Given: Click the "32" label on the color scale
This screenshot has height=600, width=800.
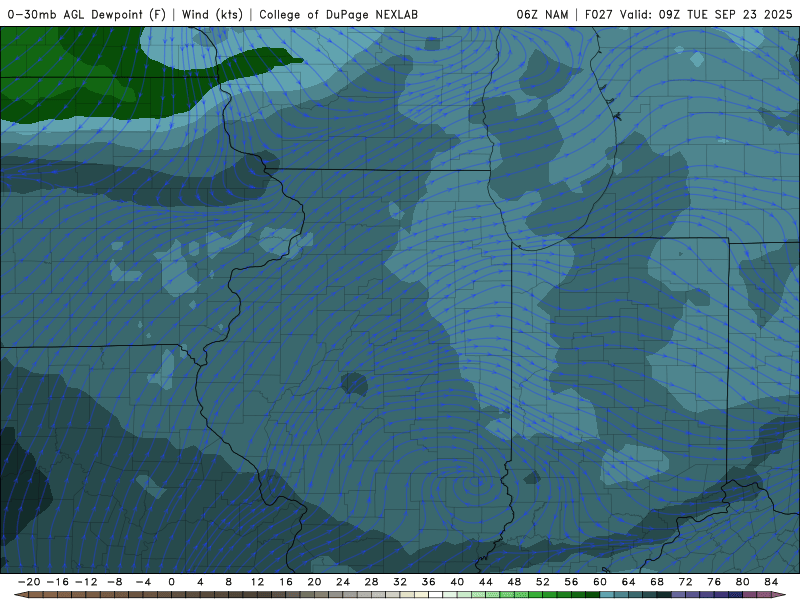Looking at the screenshot, I should 400,582.
